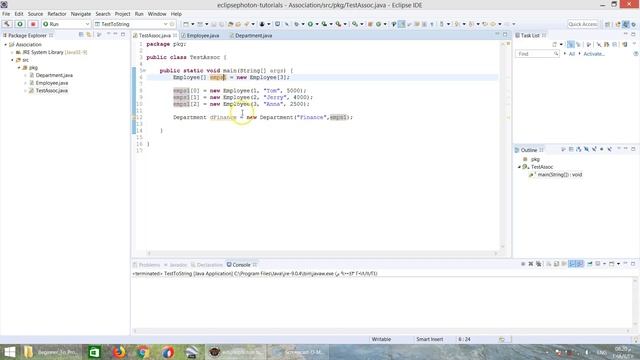Toggle the highlighted block selection toolbar button
Viewport: 640px width, 360px height.
402,24
